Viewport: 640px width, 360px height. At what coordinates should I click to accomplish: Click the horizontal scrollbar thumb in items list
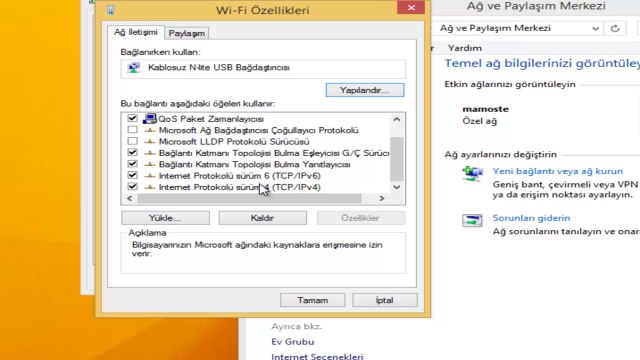pos(249,198)
